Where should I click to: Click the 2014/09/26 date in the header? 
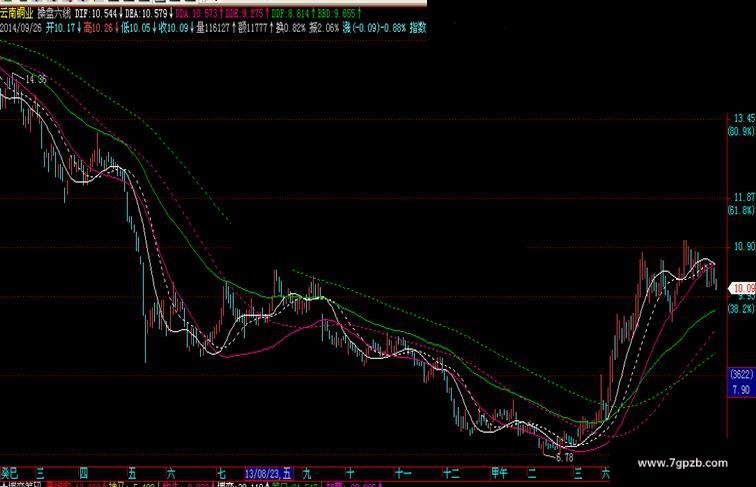21,28
